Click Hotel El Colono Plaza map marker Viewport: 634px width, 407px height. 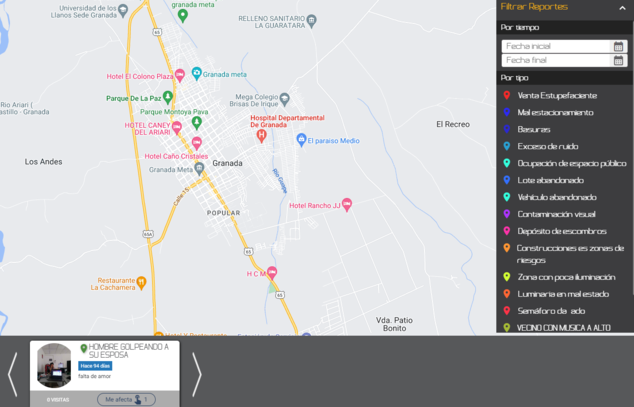point(180,75)
